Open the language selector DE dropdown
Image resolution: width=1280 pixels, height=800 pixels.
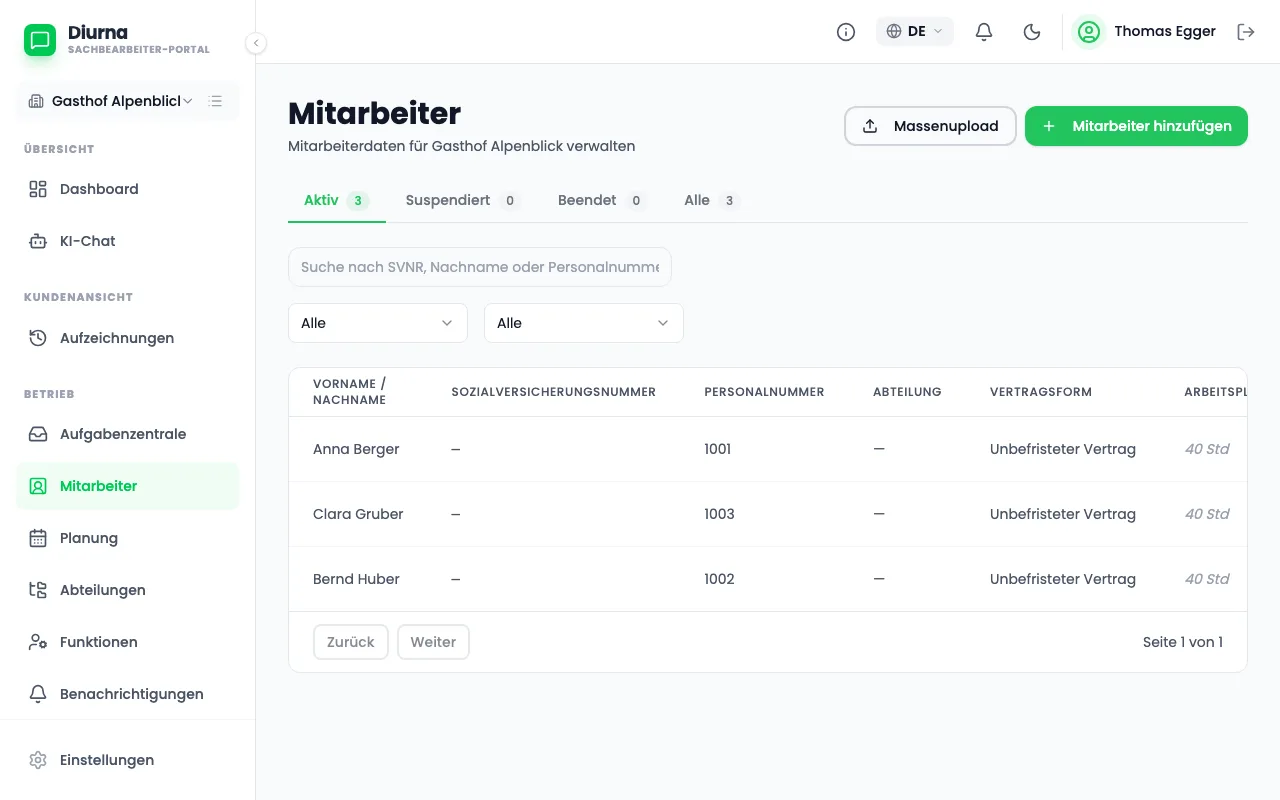point(915,32)
